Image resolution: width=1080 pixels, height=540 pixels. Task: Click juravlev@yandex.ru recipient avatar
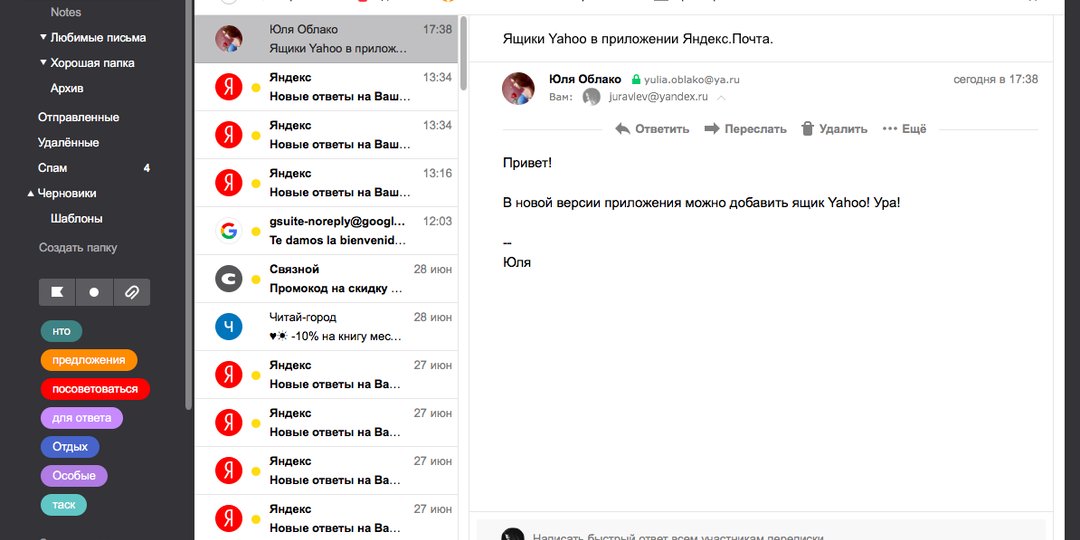591,97
